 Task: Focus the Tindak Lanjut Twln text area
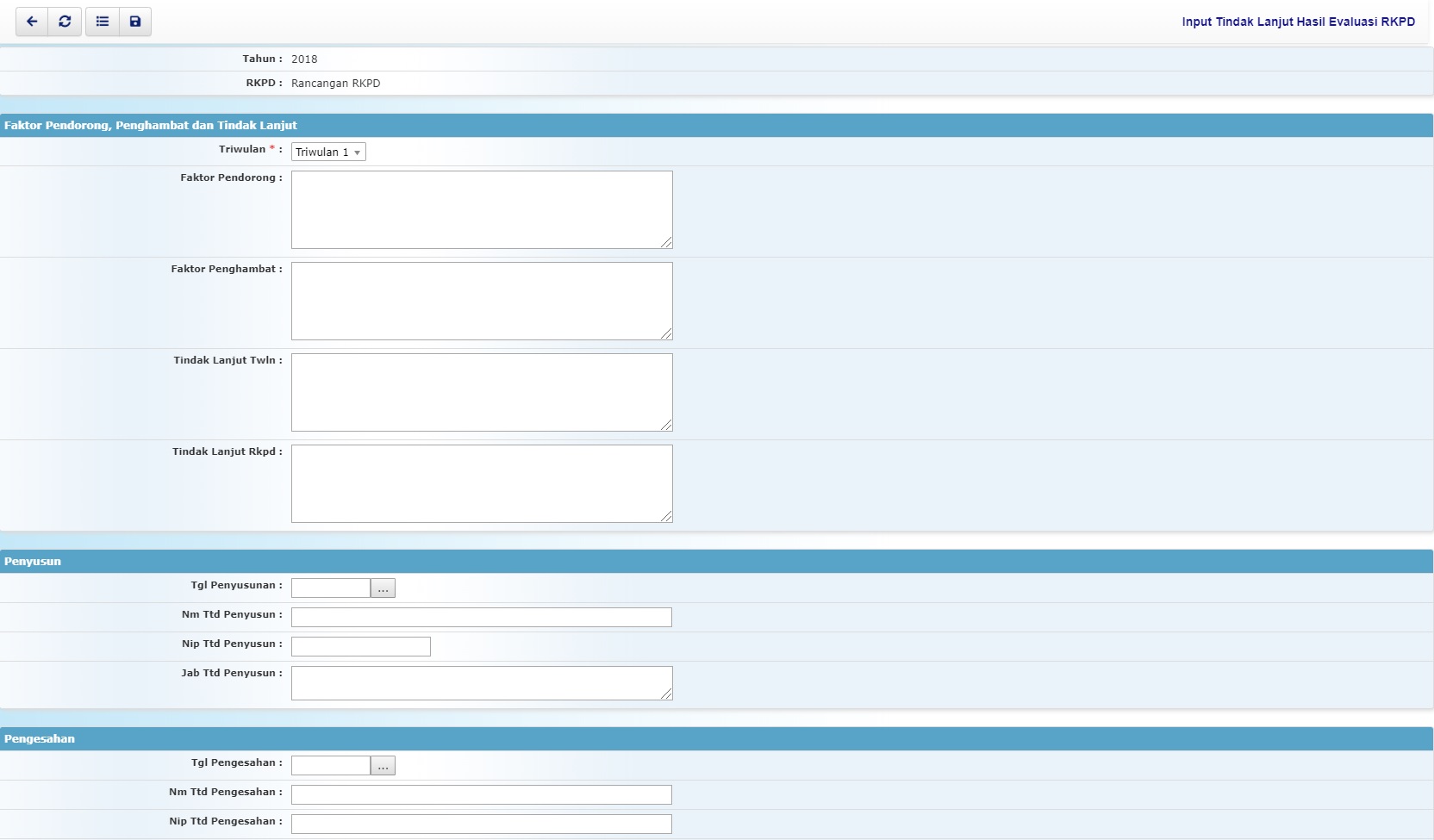coord(481,392)
